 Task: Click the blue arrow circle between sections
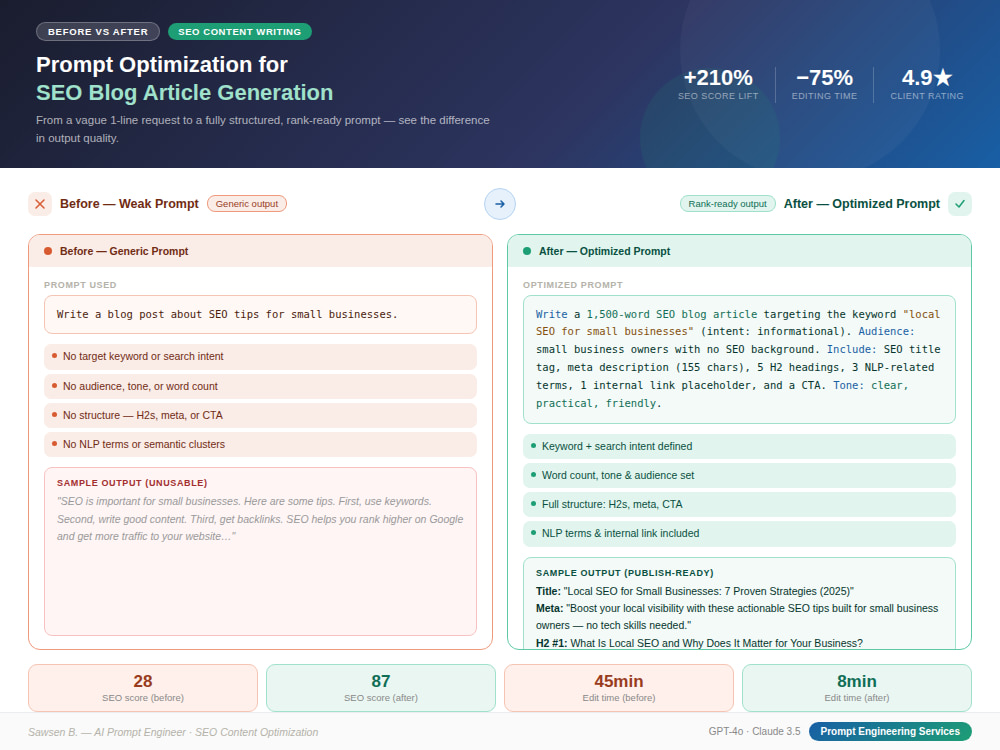(x=500, y=204)
